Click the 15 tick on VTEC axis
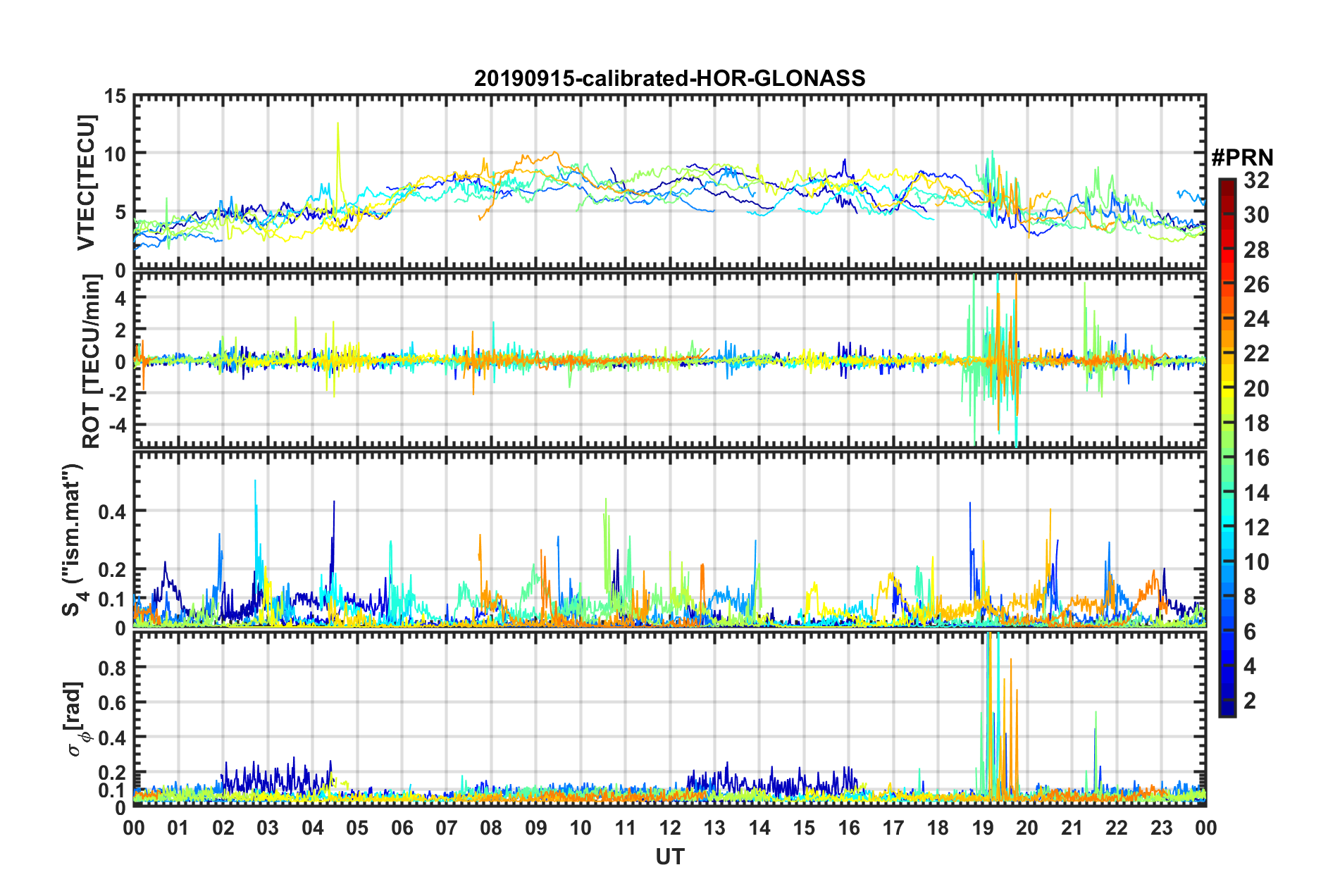 pos(115,96)
